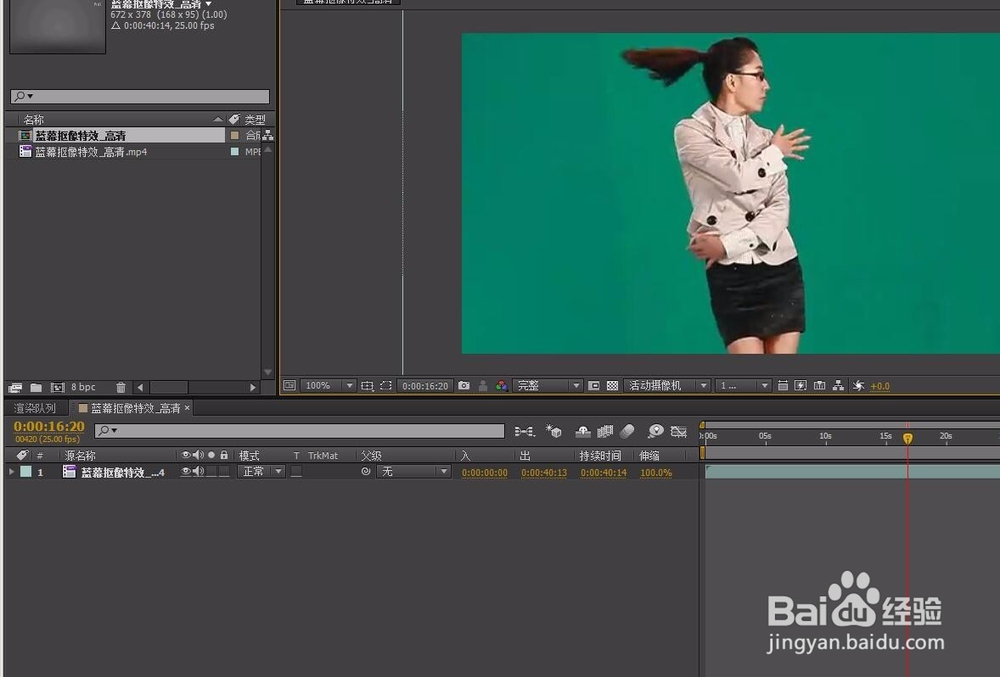Hide layer 1 with the eye toggle
This screenshot has width=1000, height=677.
[186, 472]
